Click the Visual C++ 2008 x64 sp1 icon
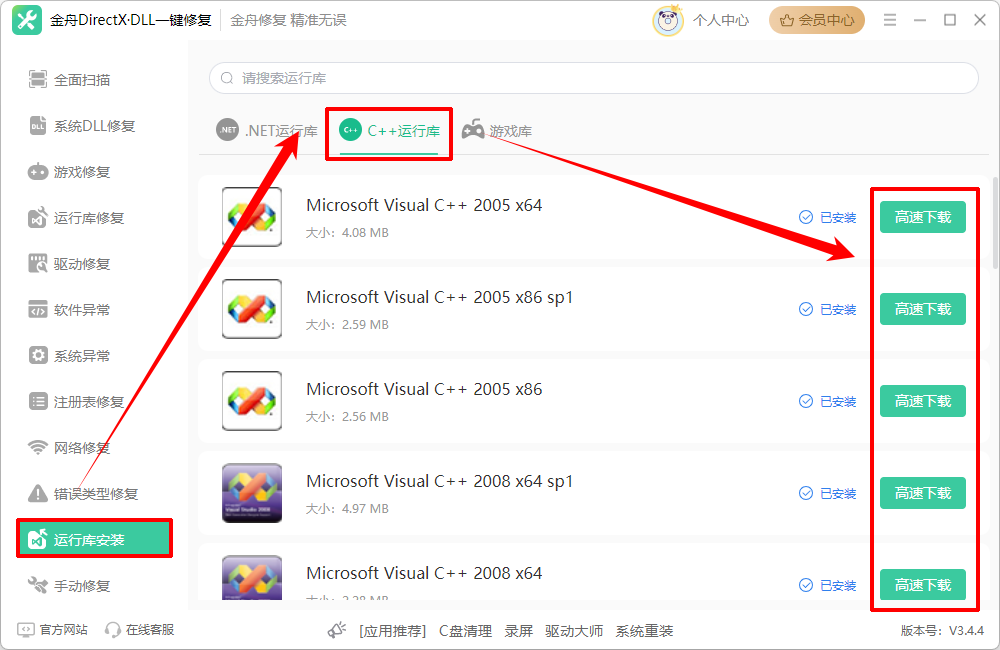 pos(252,492)
